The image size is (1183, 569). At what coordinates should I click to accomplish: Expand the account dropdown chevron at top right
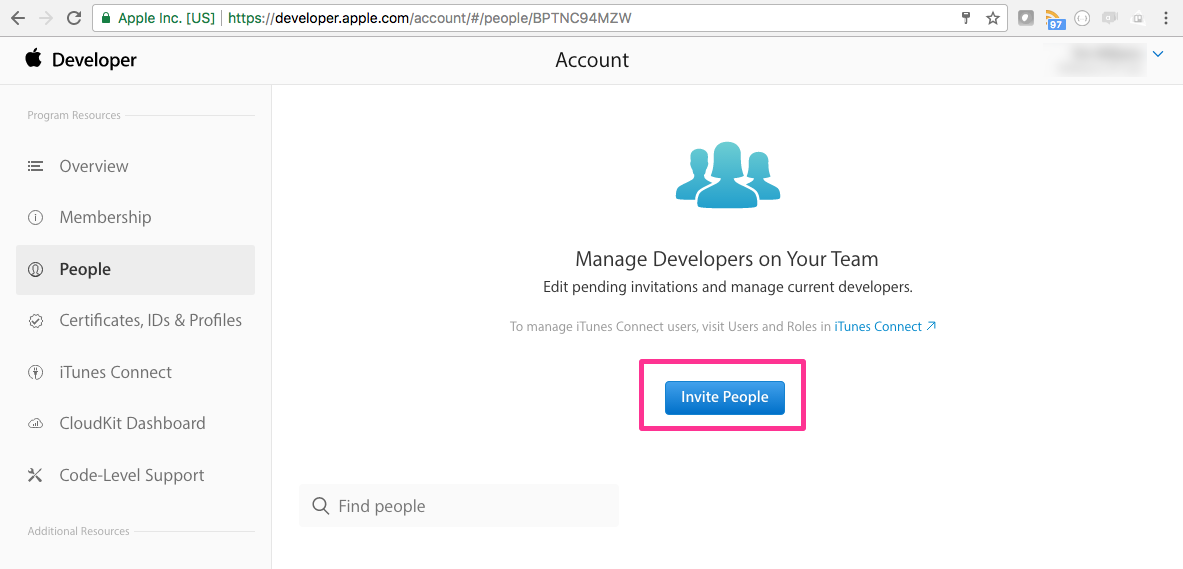coord(1159,54)
